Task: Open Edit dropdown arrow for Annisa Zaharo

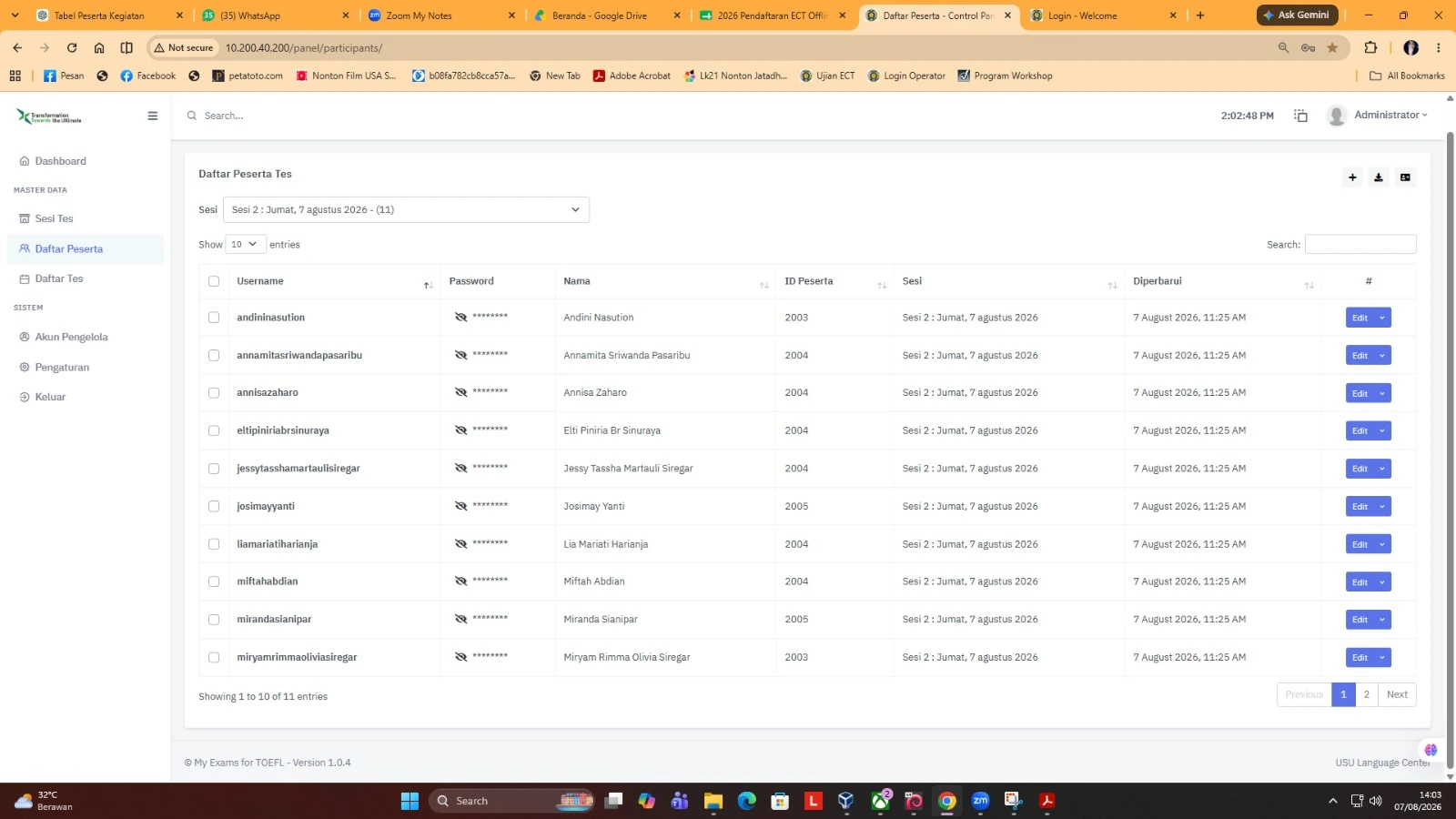Action: point(1382,393)
